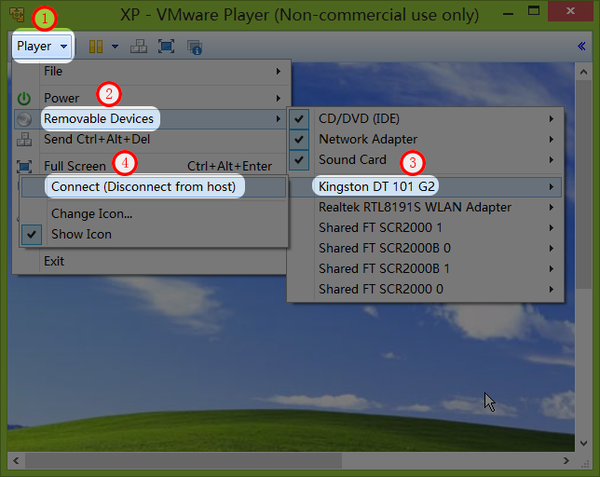
Task: Select the Removable Devices menu entry
Action: pyautogui.click(x=150, y=119)
